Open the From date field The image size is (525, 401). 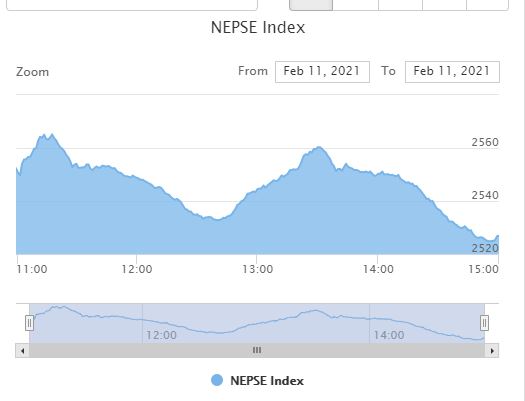coord(322,72)
